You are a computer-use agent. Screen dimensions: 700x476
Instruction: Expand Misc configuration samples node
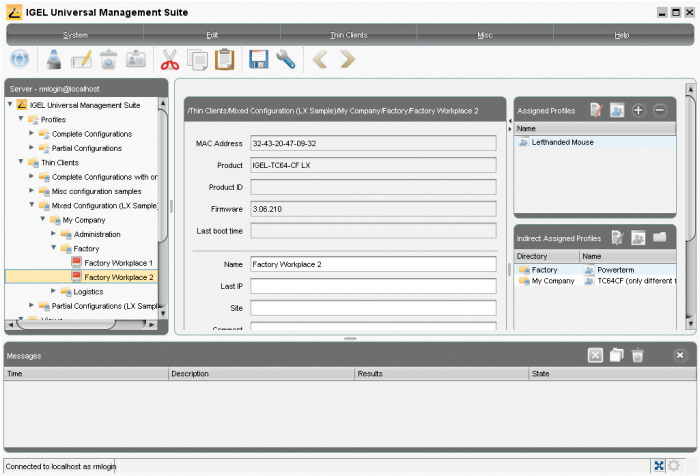tap(31, 191)
